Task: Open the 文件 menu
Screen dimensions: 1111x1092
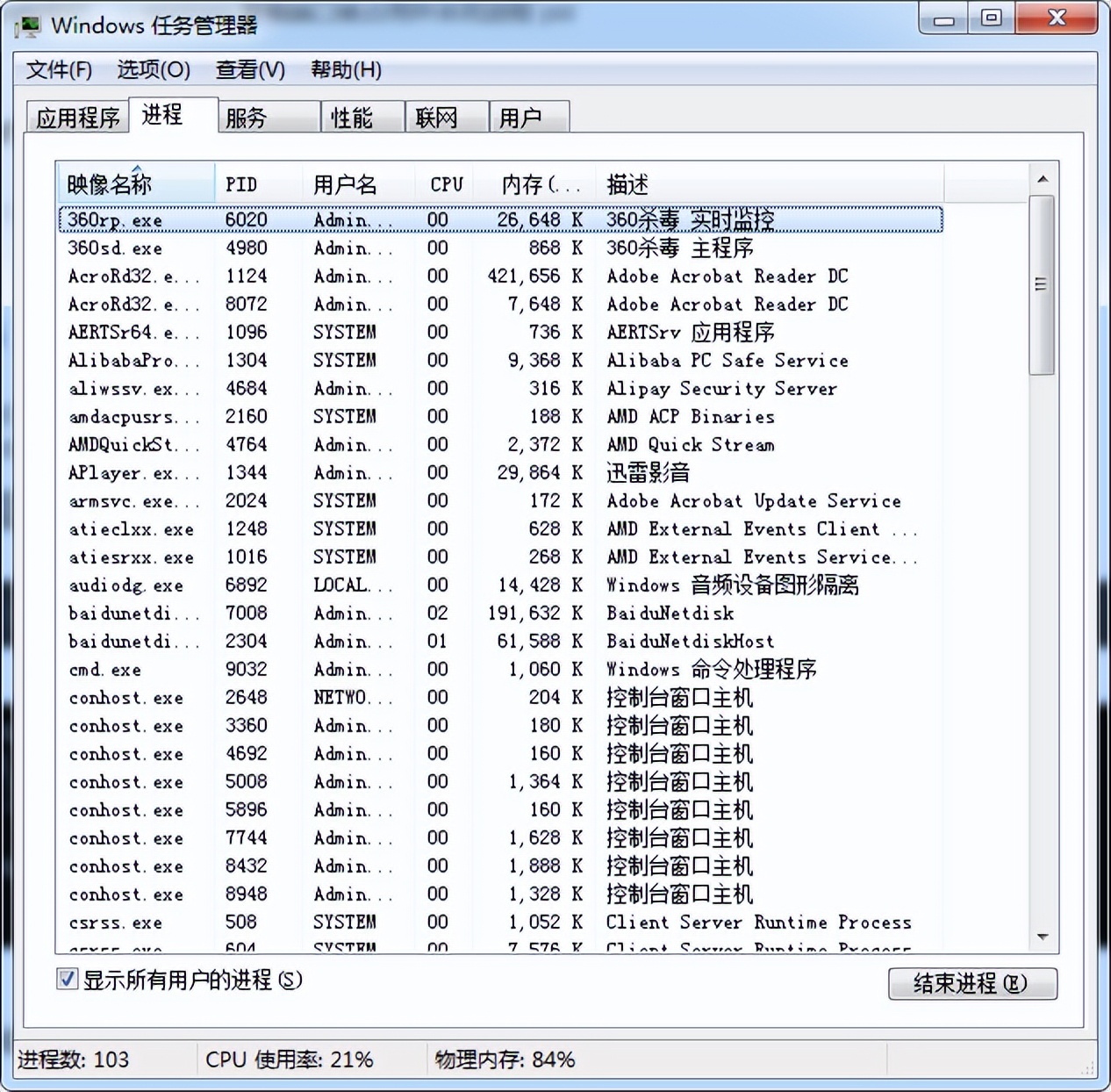Action: (x=60, y=69)
